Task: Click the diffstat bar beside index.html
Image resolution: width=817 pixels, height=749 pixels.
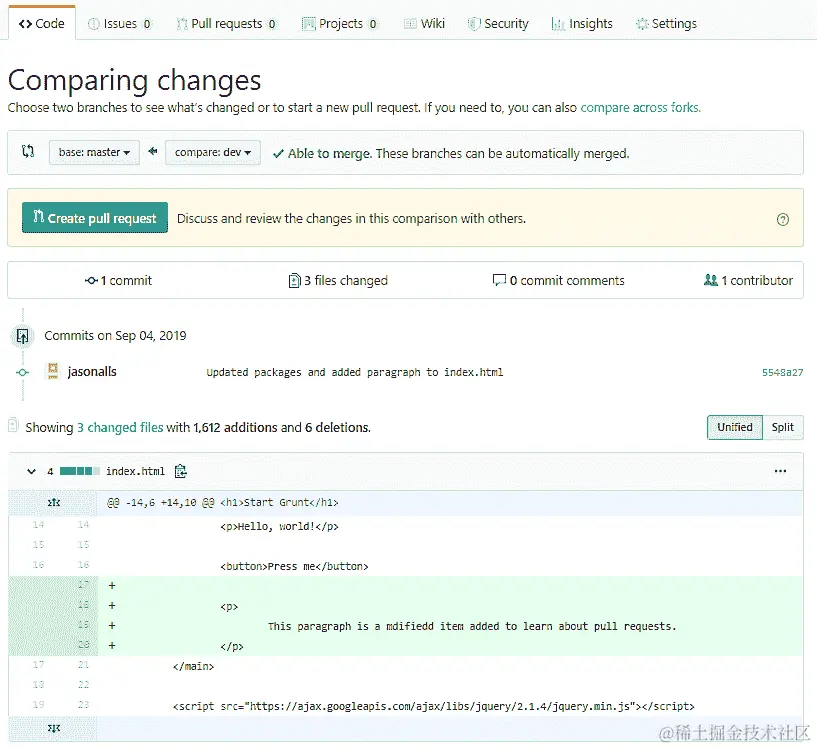Action: [x=79, y=471]
